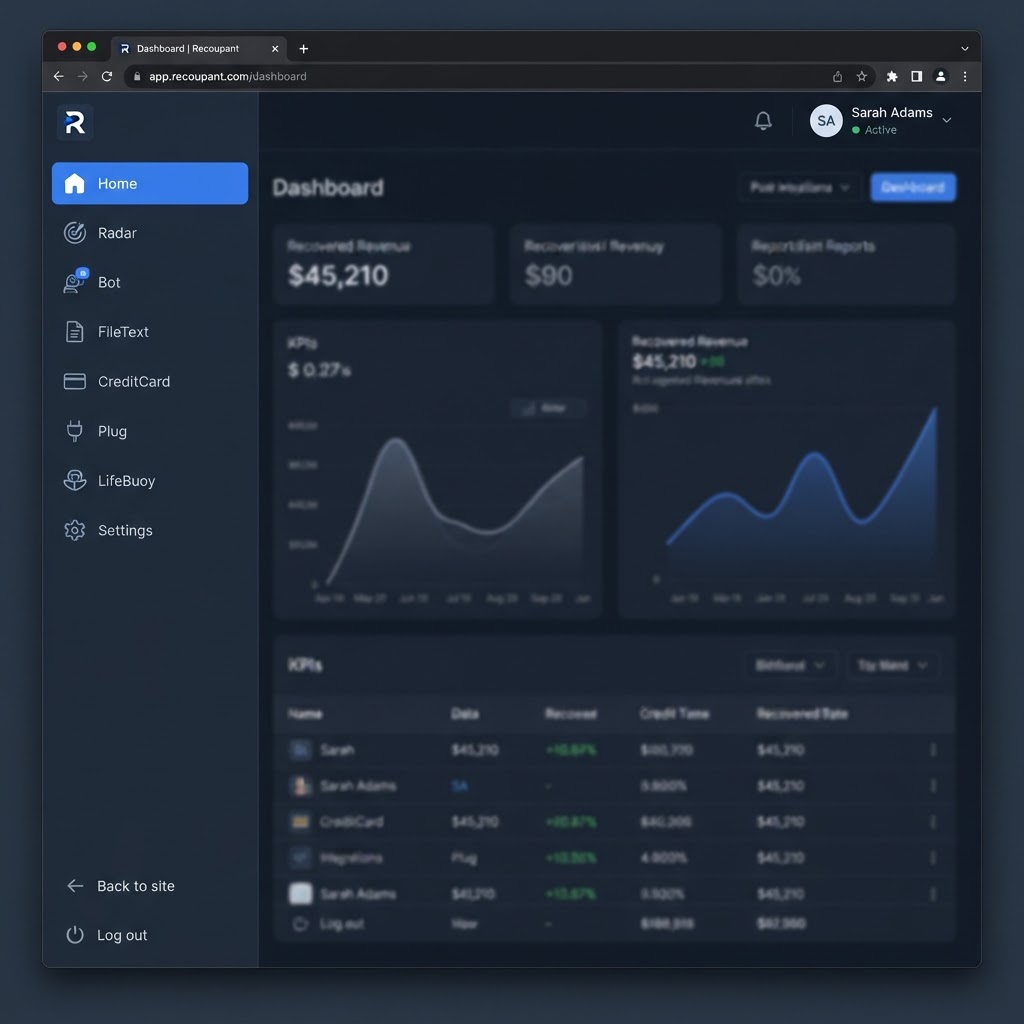The image size is (1024, 1024).
Task: Click the site lock icon
Action: (137, 76)
